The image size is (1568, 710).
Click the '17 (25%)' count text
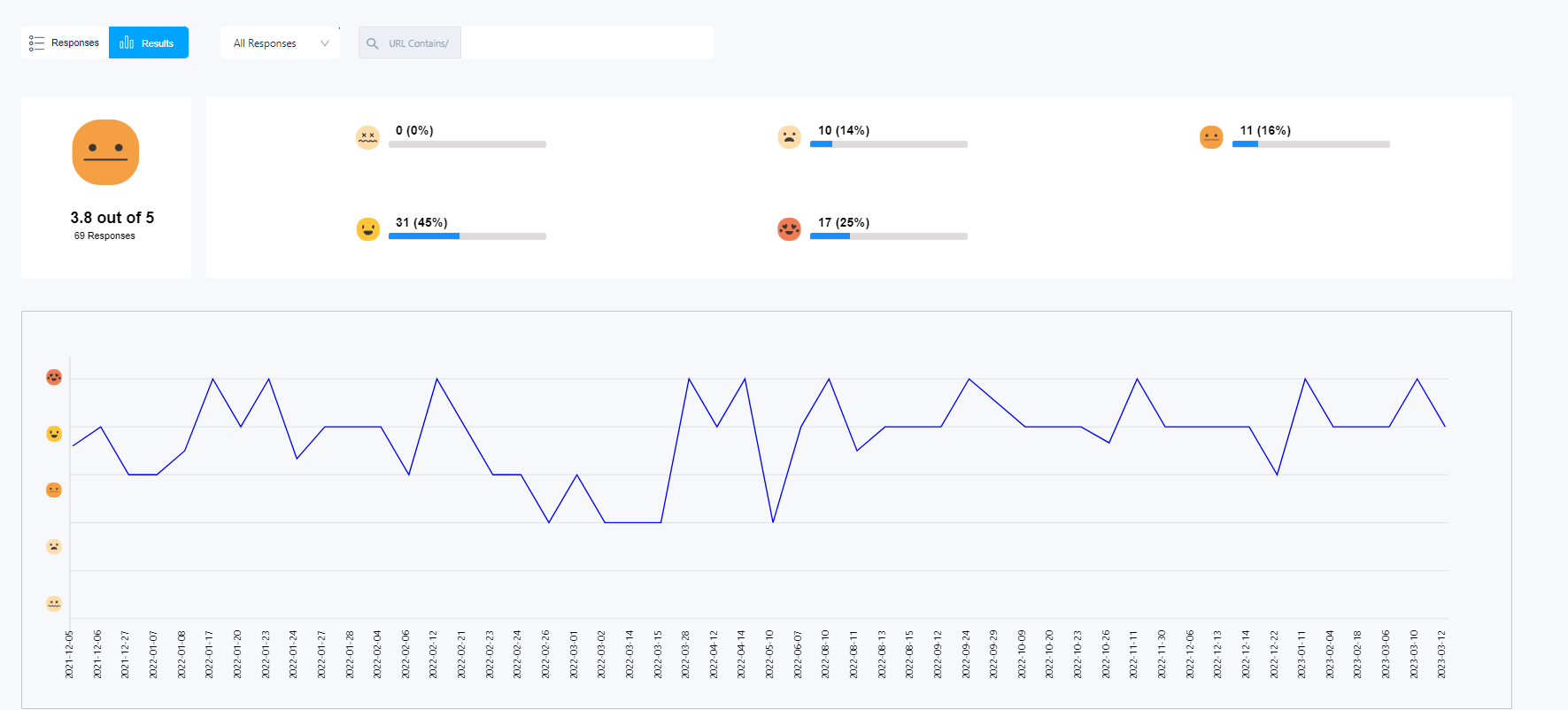[x=844, y=222]
